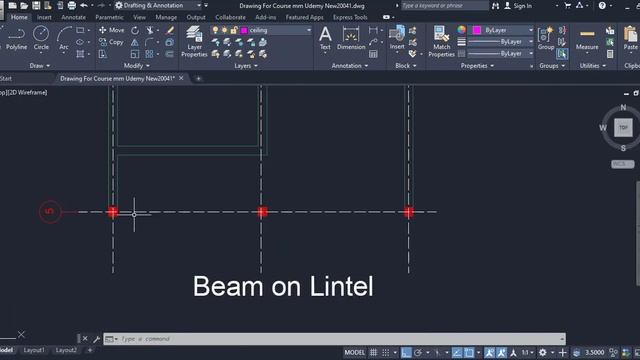This screenshot has height=360, width=640.
Task: Open the object color wheel icon
Action: pos(461,30)
